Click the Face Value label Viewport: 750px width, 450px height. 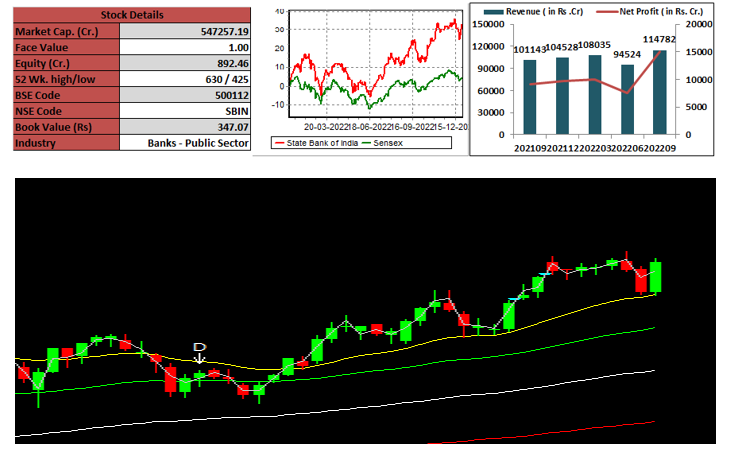[x=42, y=47]
